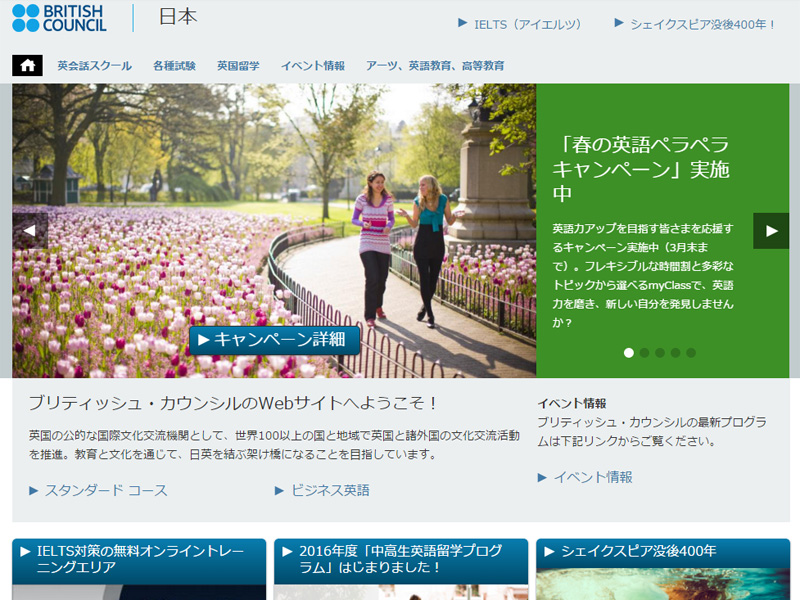Open the 各種試験 menu

coord(174,66)
